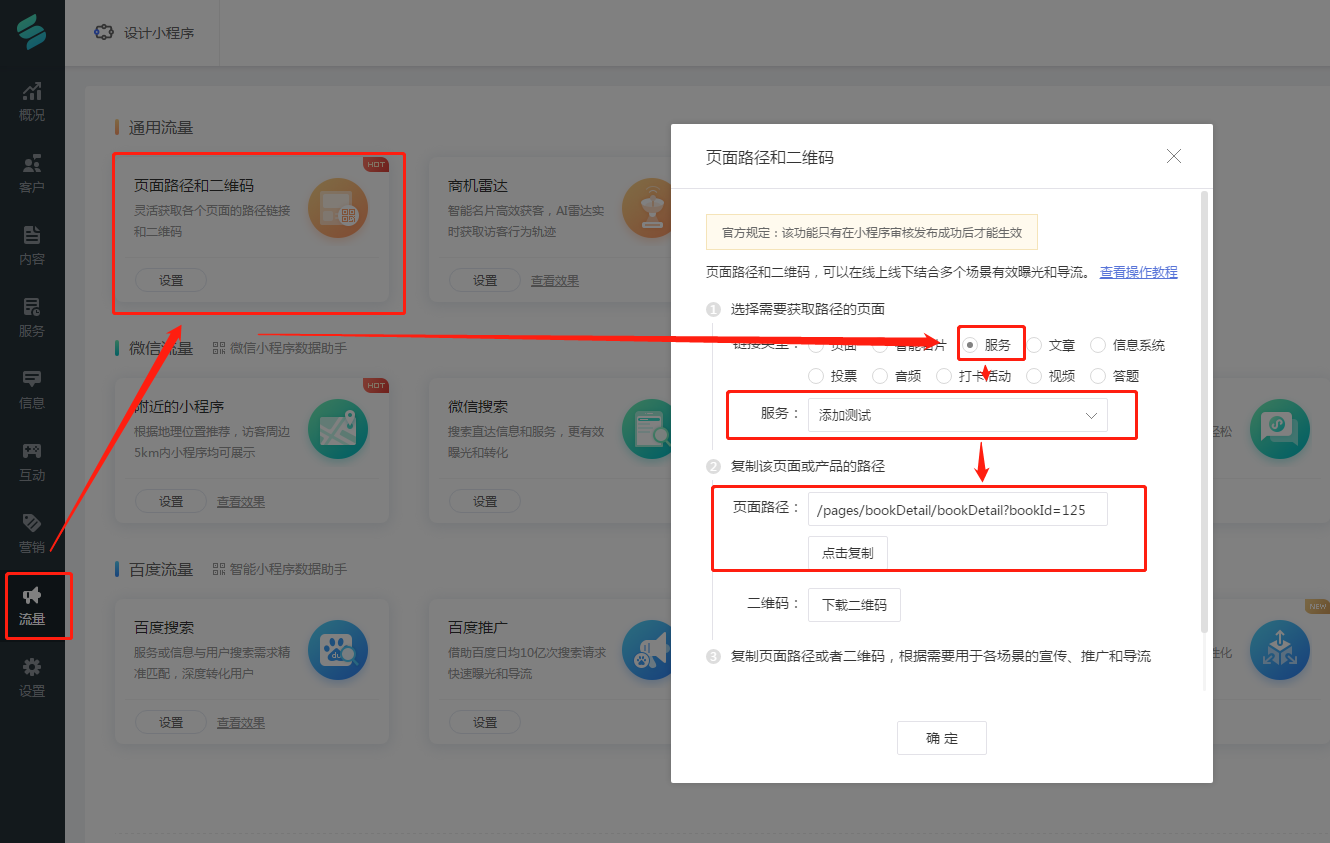Click the green chat bubble card icon
This screenshot has width=1330, height=843.
[1279, 429]
